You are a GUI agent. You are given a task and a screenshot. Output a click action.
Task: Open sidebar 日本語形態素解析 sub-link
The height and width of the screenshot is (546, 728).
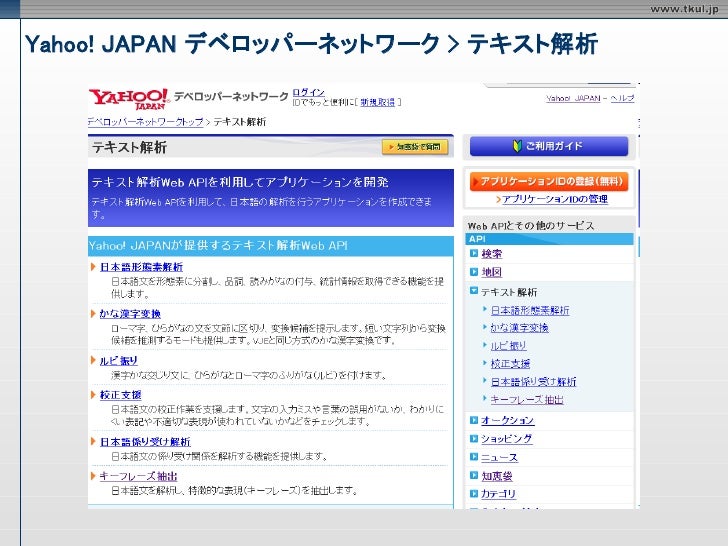530,310
